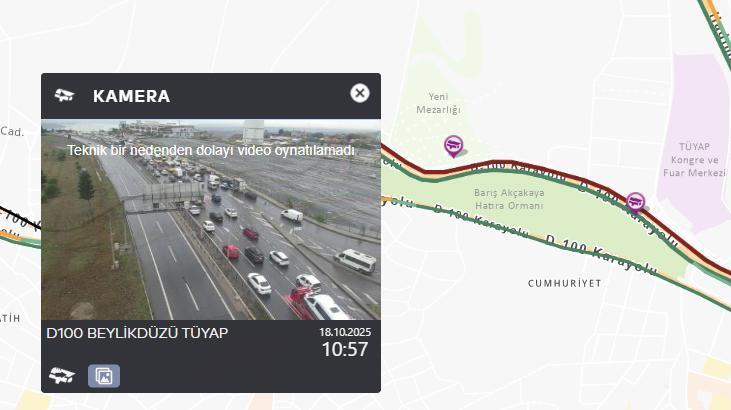The height and width of the screenshot is (410, 731).
Task: Open camera pin near Yeni Mezarlığı
Action: click(453, 146)
